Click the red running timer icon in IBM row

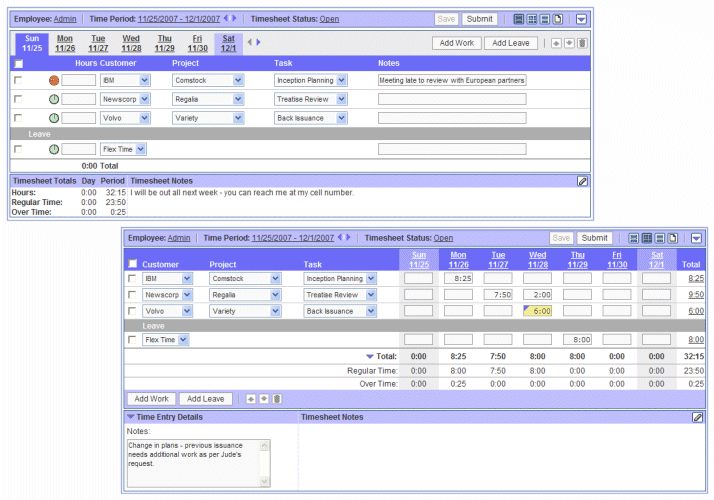click(x=53, y=80)
